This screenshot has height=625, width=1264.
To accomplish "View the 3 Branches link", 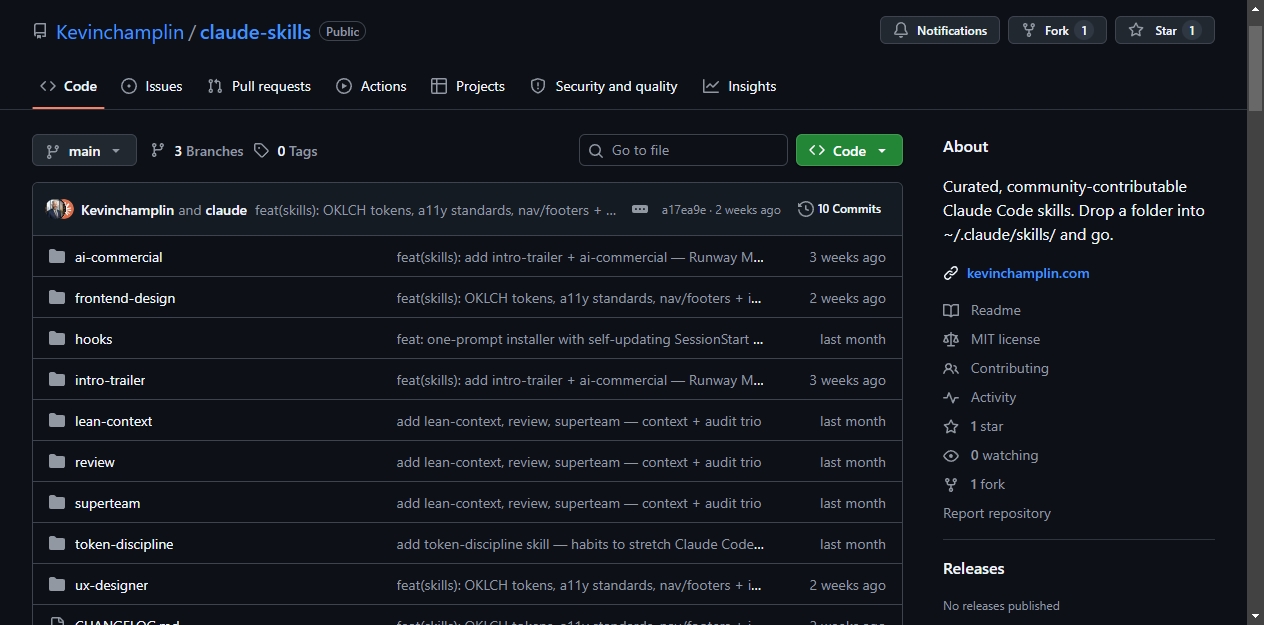I will pos(197,151).
